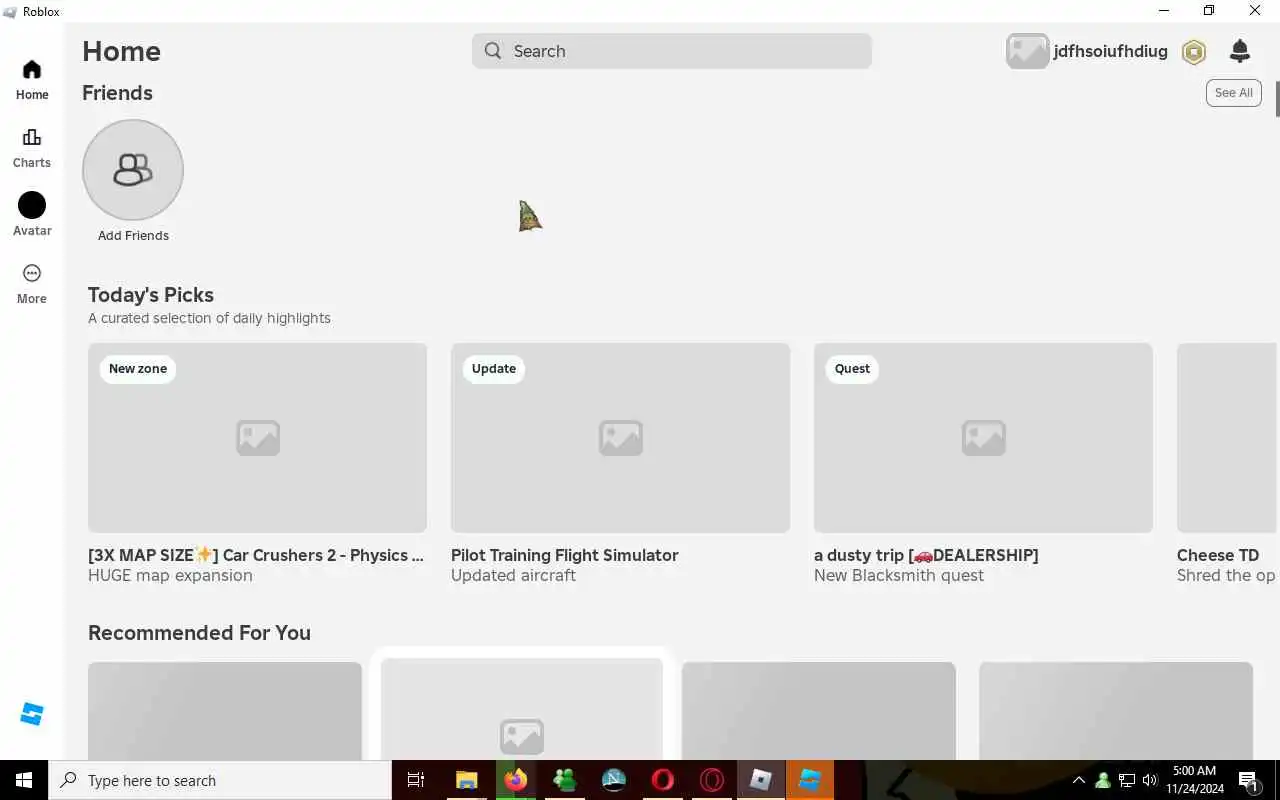This screenshot has width=1280, height=800.
Task: Click the taskbar Type here to search box
Action: coord(220,780)
